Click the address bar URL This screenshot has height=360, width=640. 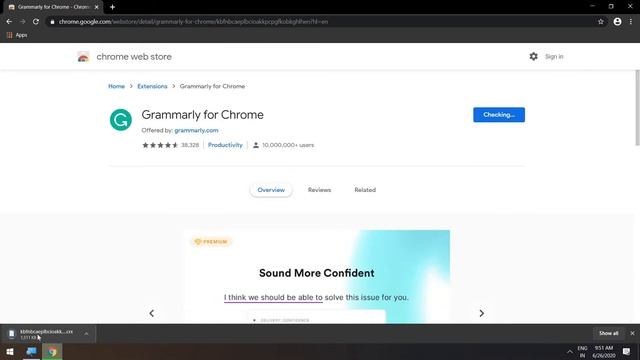[x=193, y=22]
